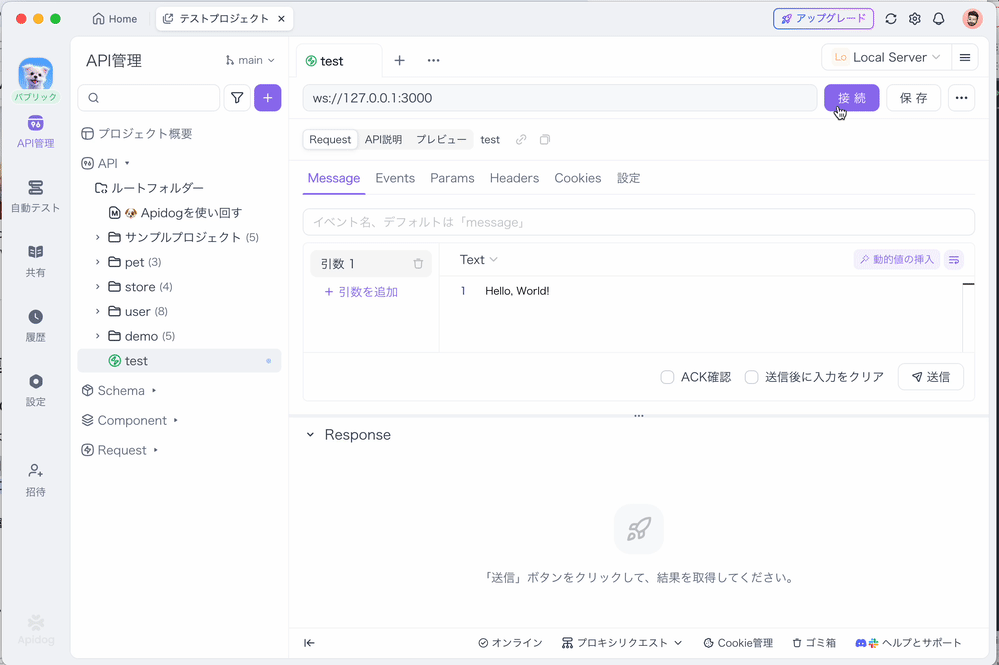Screen dimensions: 999x665
Task: Click 保存 save button
Action: click(913, 98)
